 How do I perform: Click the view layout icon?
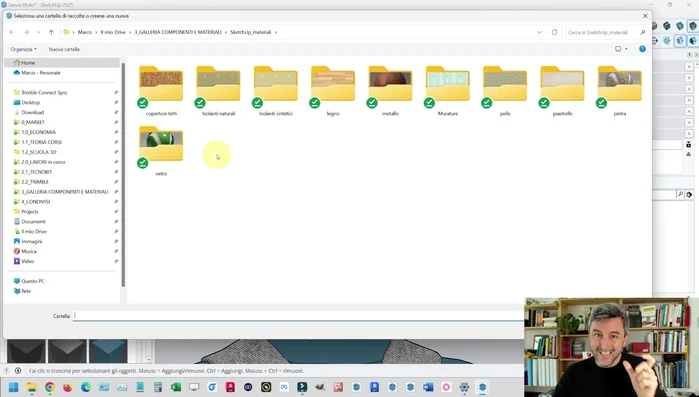click(x=618, y=49)
